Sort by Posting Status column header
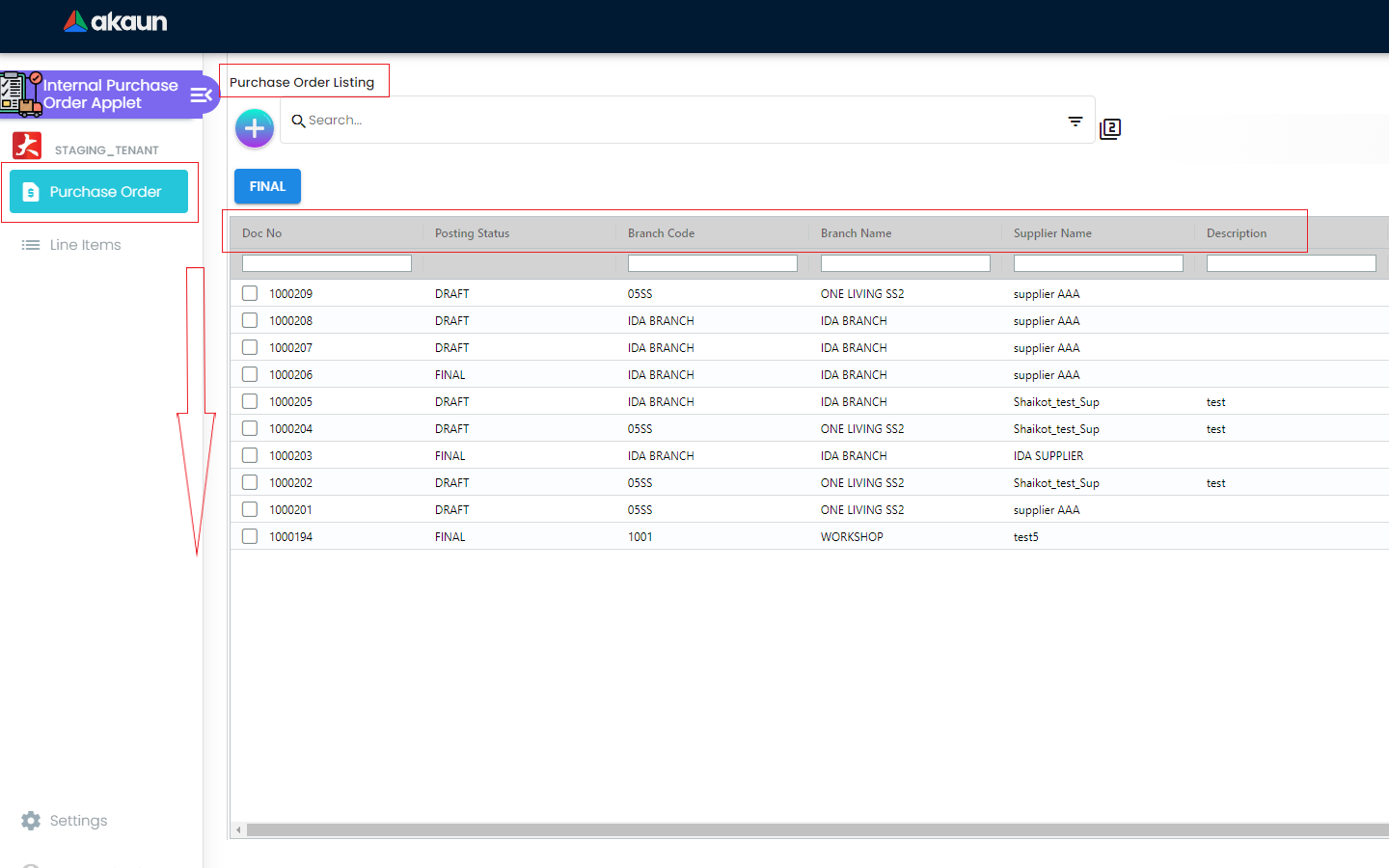Viewport: 1389px width, 868px height. click(472, 233)
